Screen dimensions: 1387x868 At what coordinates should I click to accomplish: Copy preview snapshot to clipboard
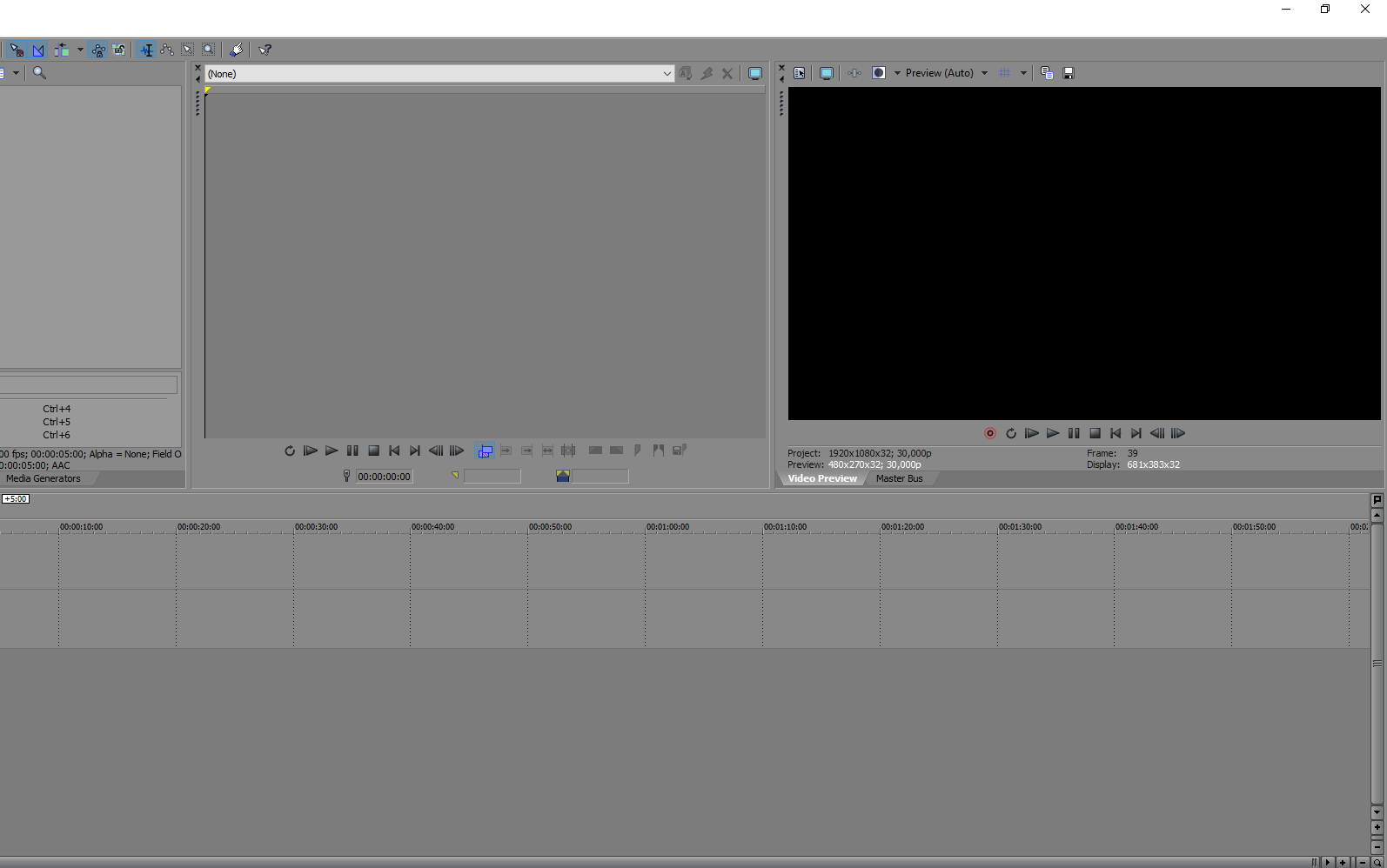pyautogui.click(x=1047, y=73)
